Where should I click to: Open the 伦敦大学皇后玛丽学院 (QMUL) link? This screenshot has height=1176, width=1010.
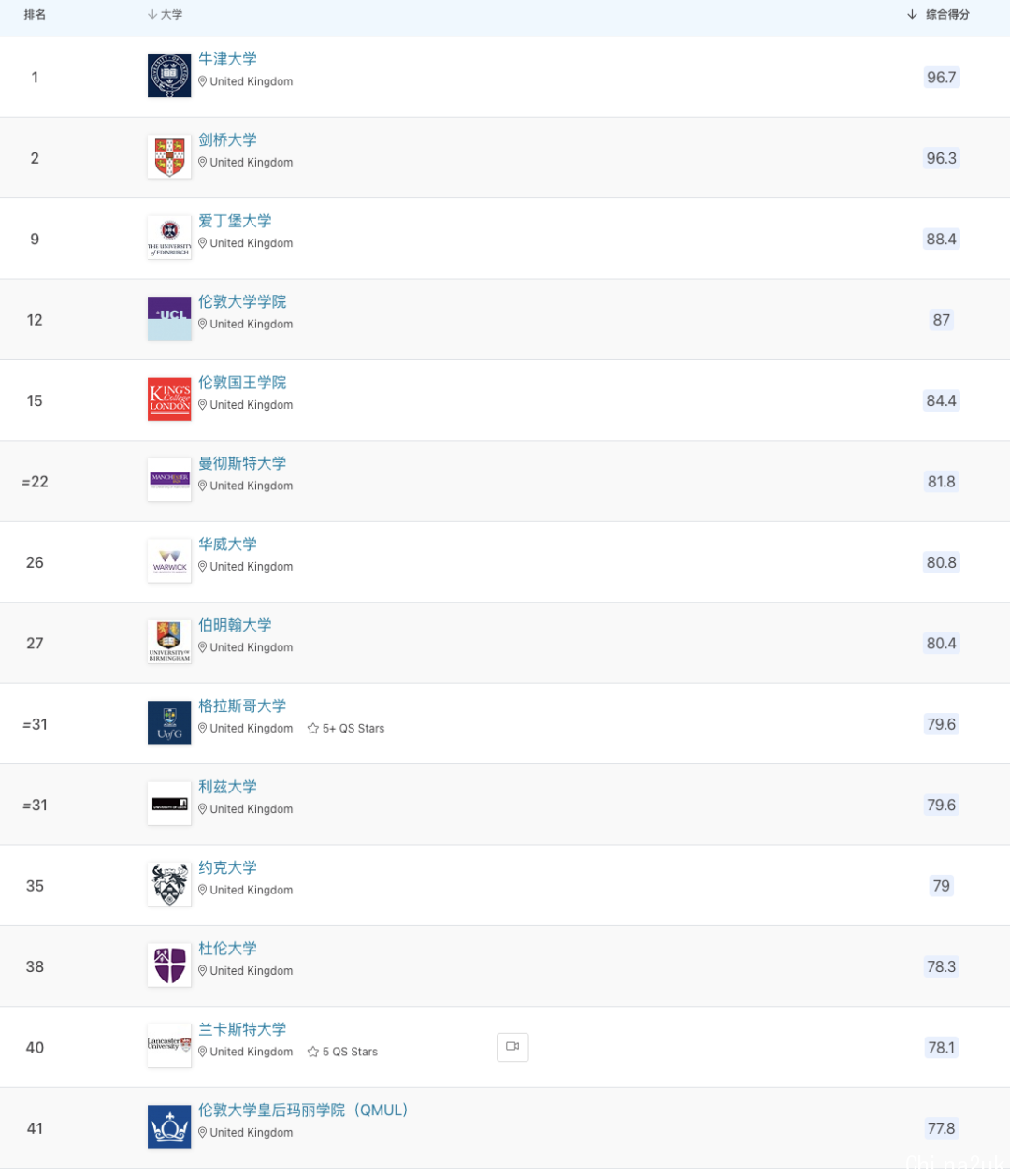pyautogui.click(x=304, y=1111)
